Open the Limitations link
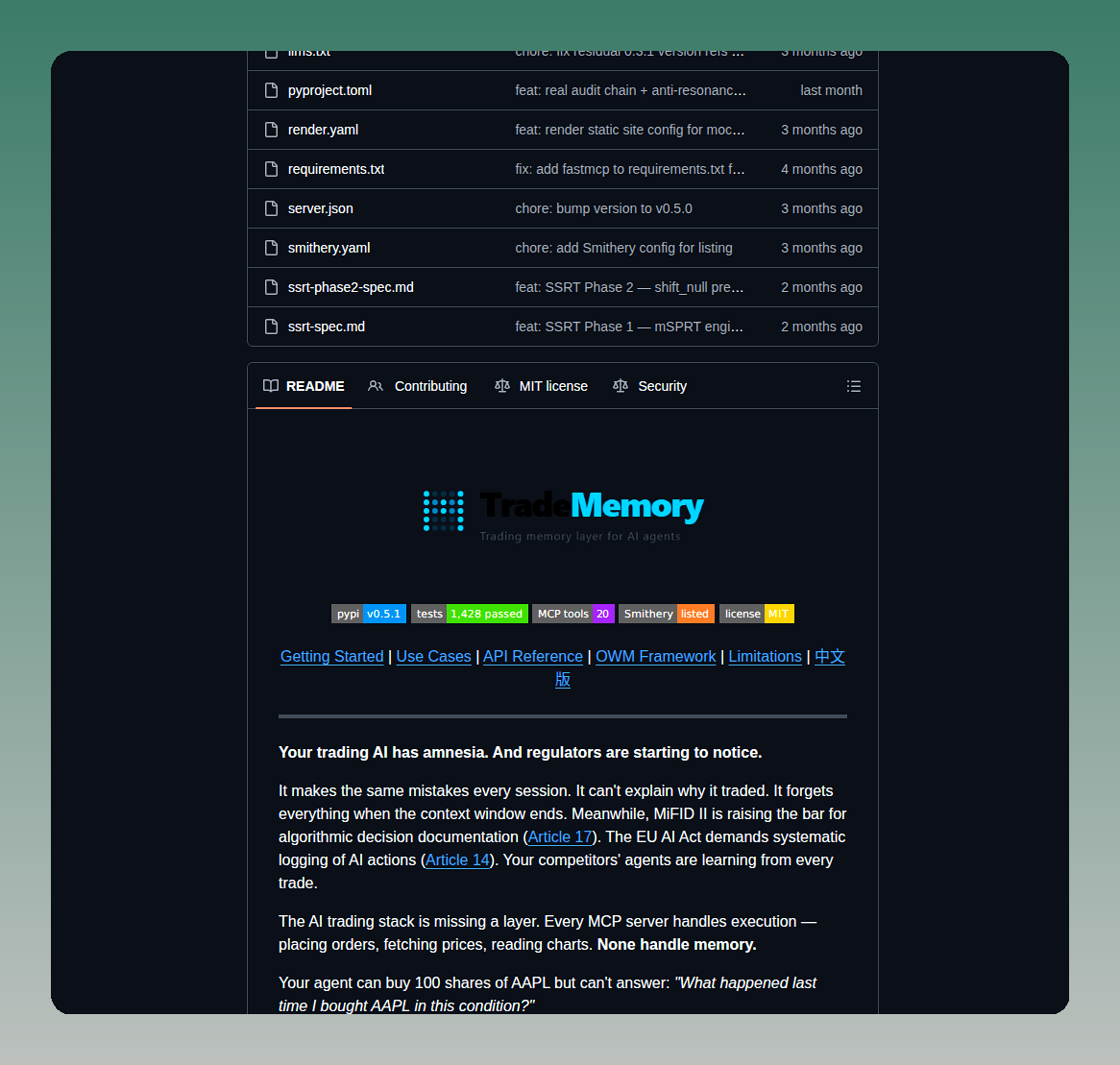Viewport: 1120px width, 1065px height. coord(765,657)
